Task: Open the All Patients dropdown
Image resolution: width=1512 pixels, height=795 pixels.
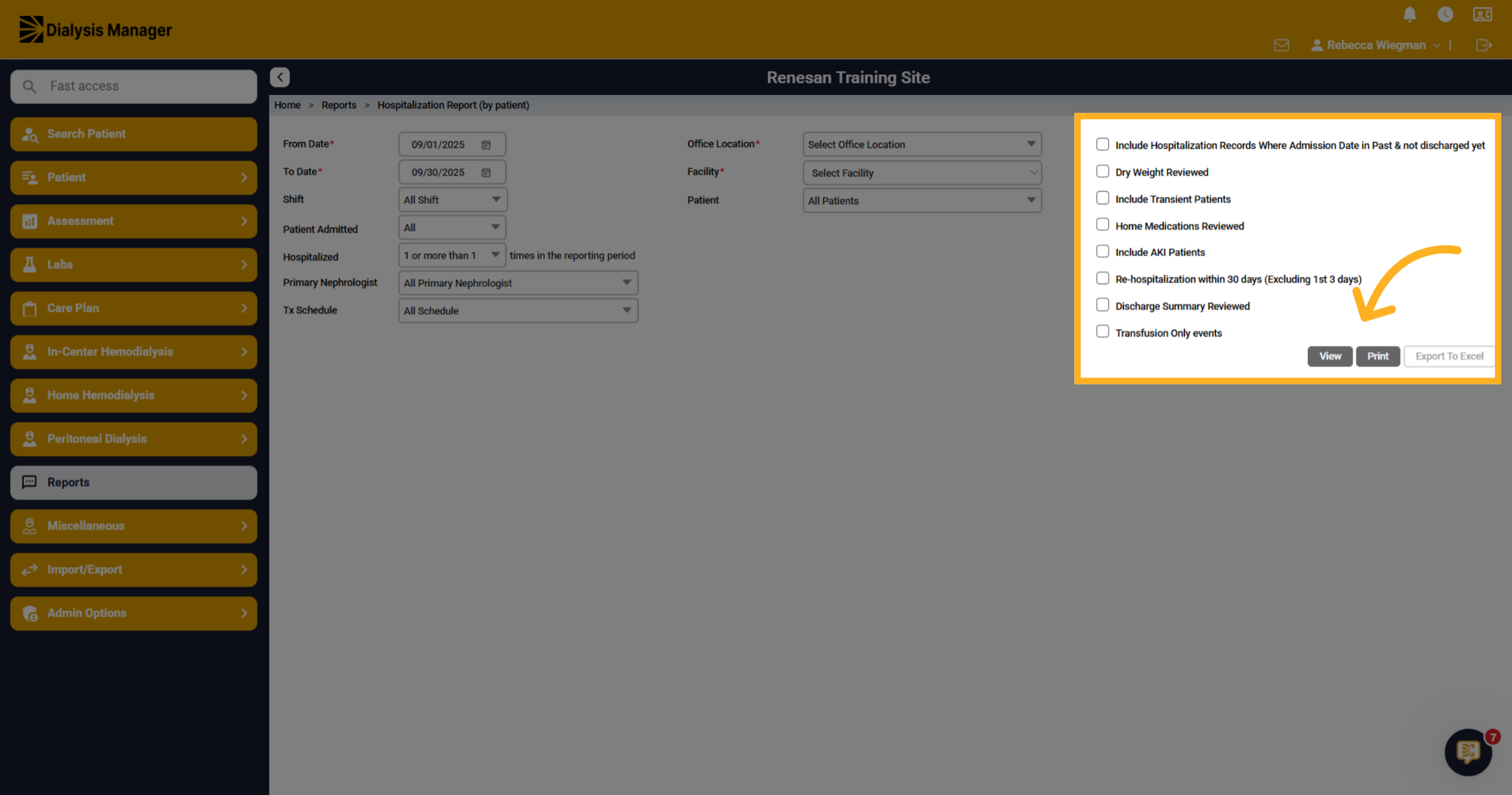Action: [x=922, y=200]
